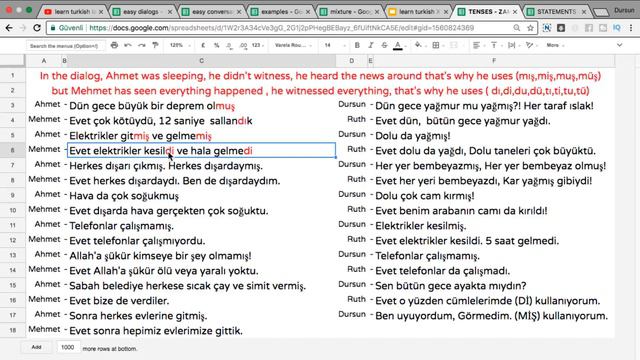640x360 pixels.
Task: Open the horizontal align dropdown
Action: tap(477, 45)
